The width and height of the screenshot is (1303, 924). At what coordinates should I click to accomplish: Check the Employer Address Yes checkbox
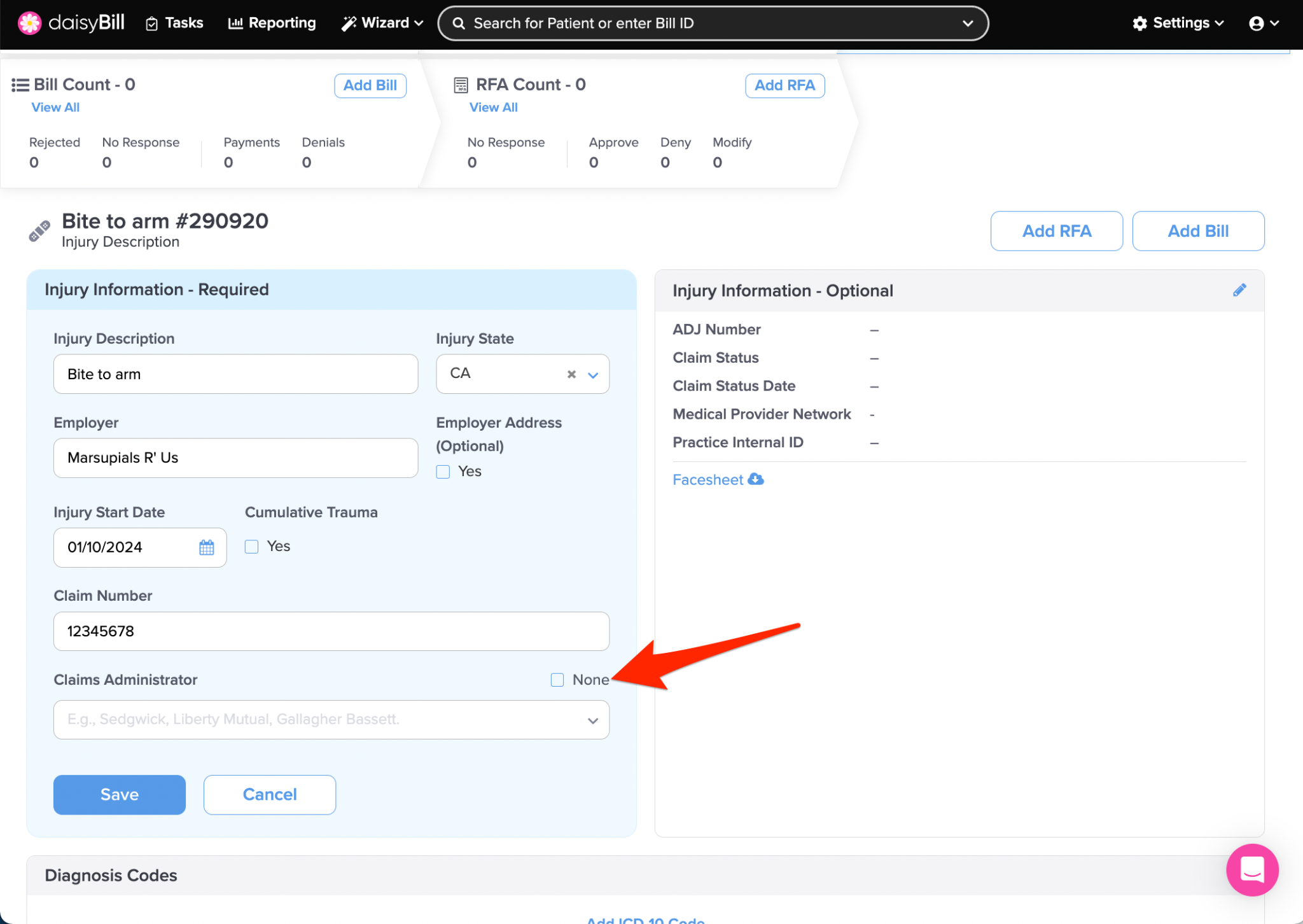pos(443,472)
